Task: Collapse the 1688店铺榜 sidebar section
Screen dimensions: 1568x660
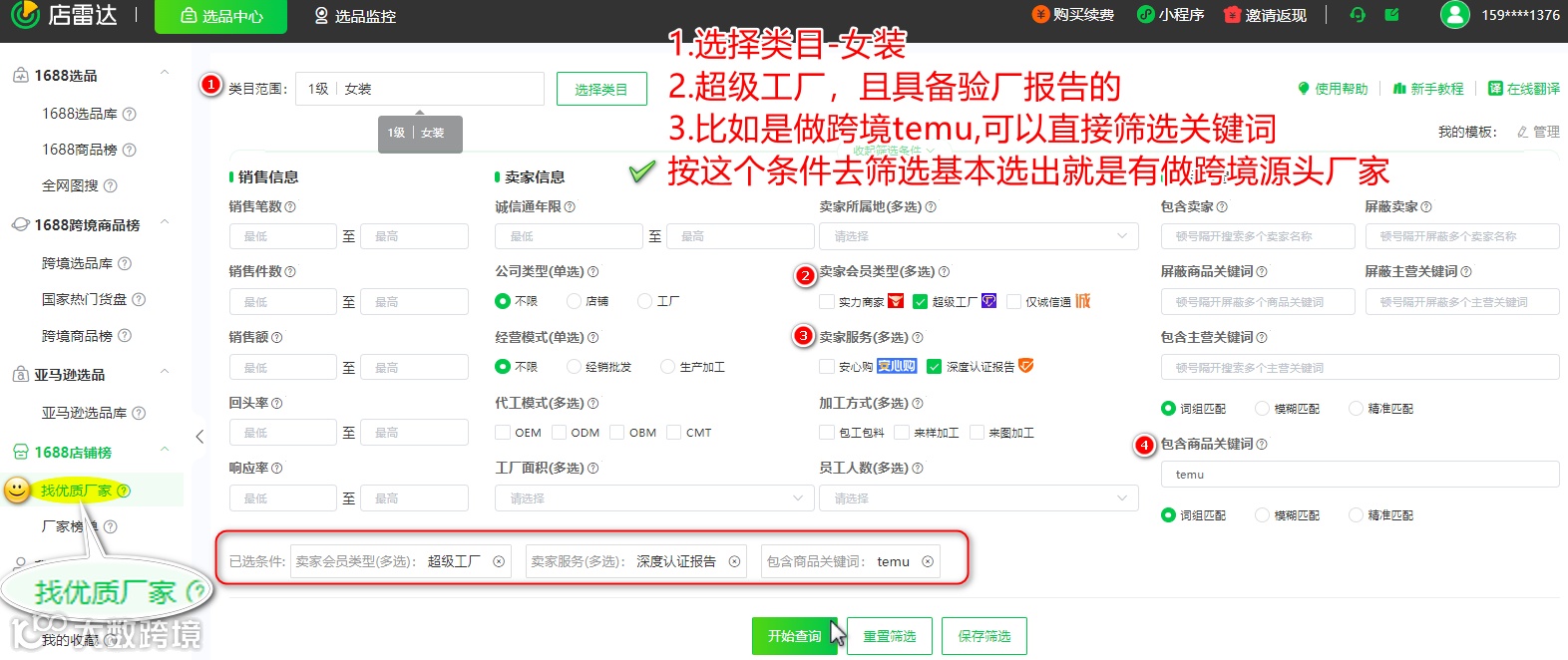Action: tap(165, 450)
